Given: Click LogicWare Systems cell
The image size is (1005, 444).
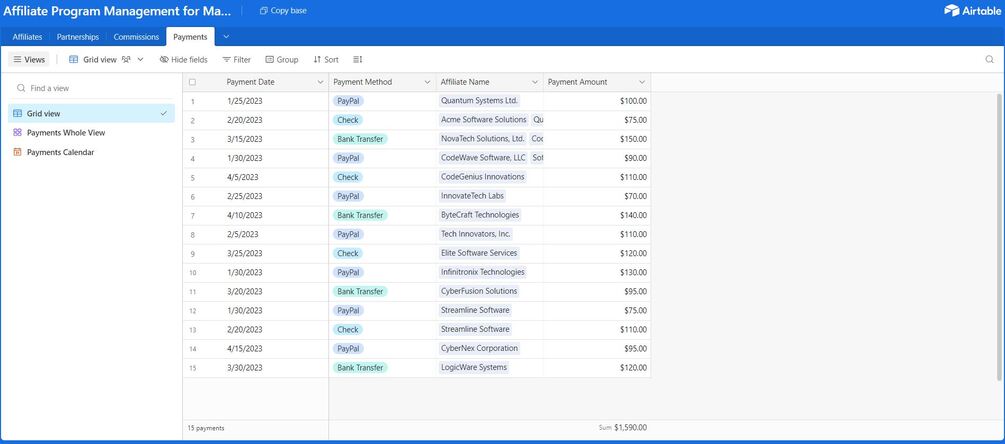Looking at the screenshot, I should (474, 368).
